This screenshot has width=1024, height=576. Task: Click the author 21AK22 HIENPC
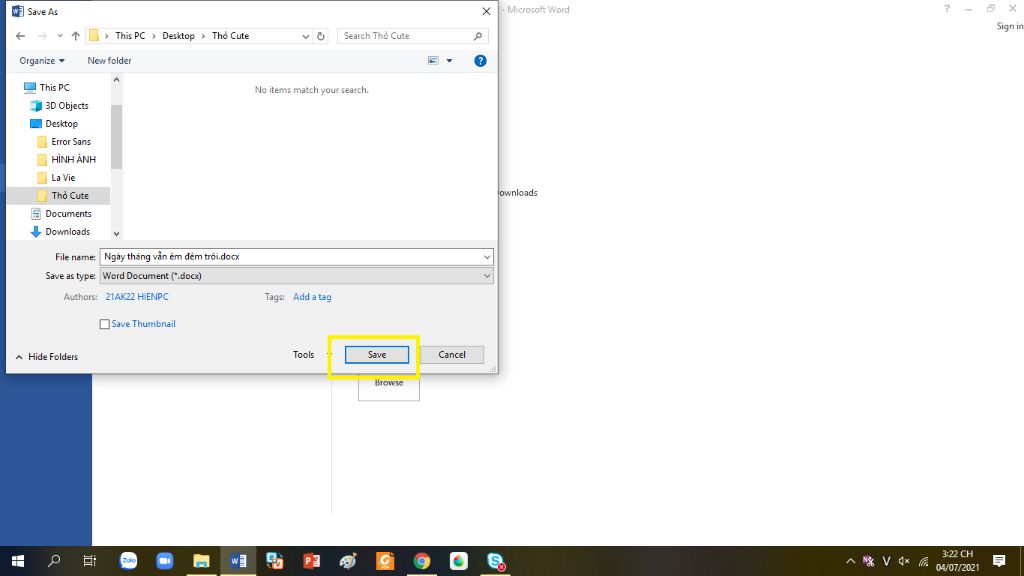[x=137, y=296]
